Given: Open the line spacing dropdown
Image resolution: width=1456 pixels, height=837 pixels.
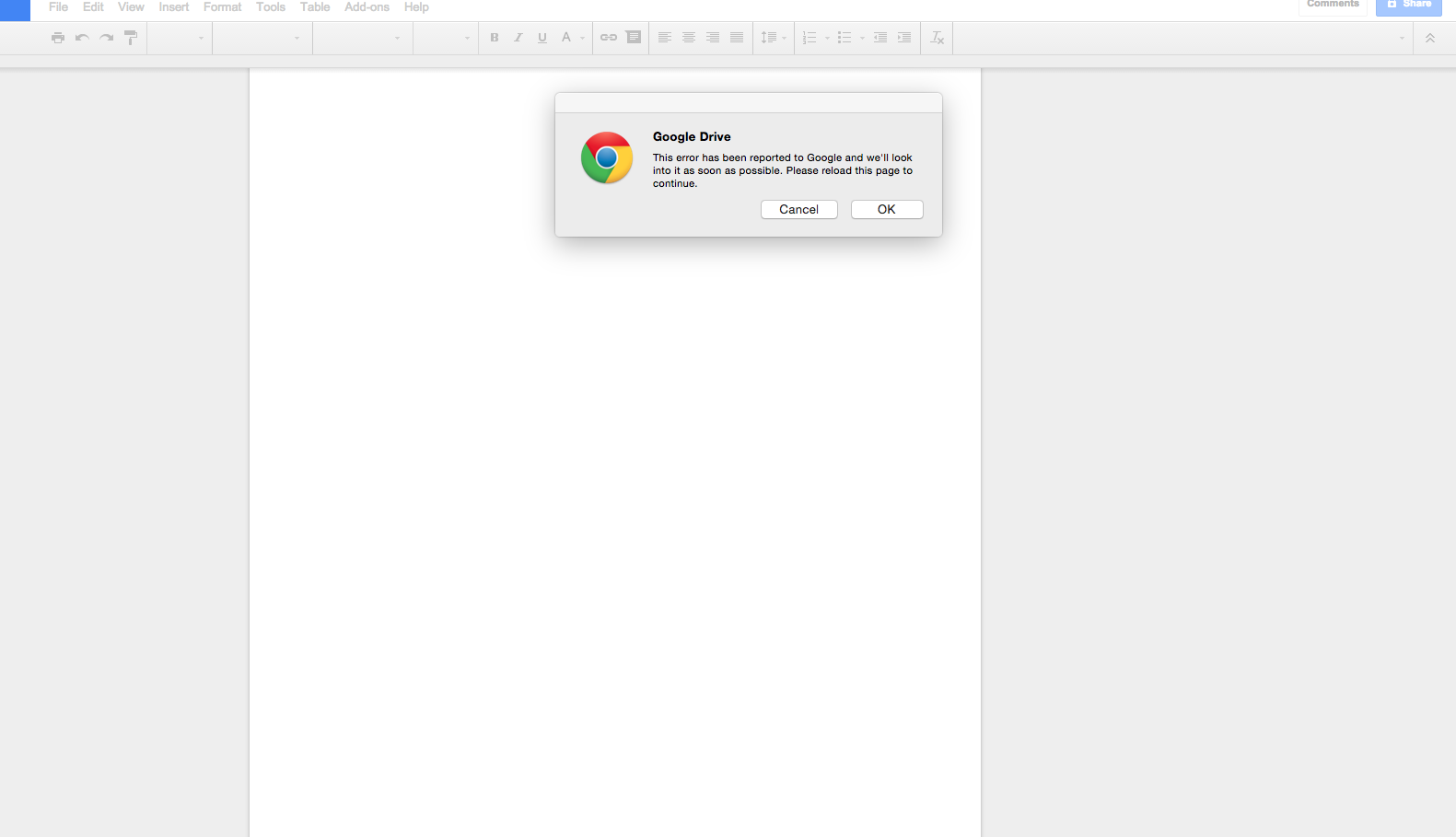Looking at the screenshot, I should pos(773,38).
